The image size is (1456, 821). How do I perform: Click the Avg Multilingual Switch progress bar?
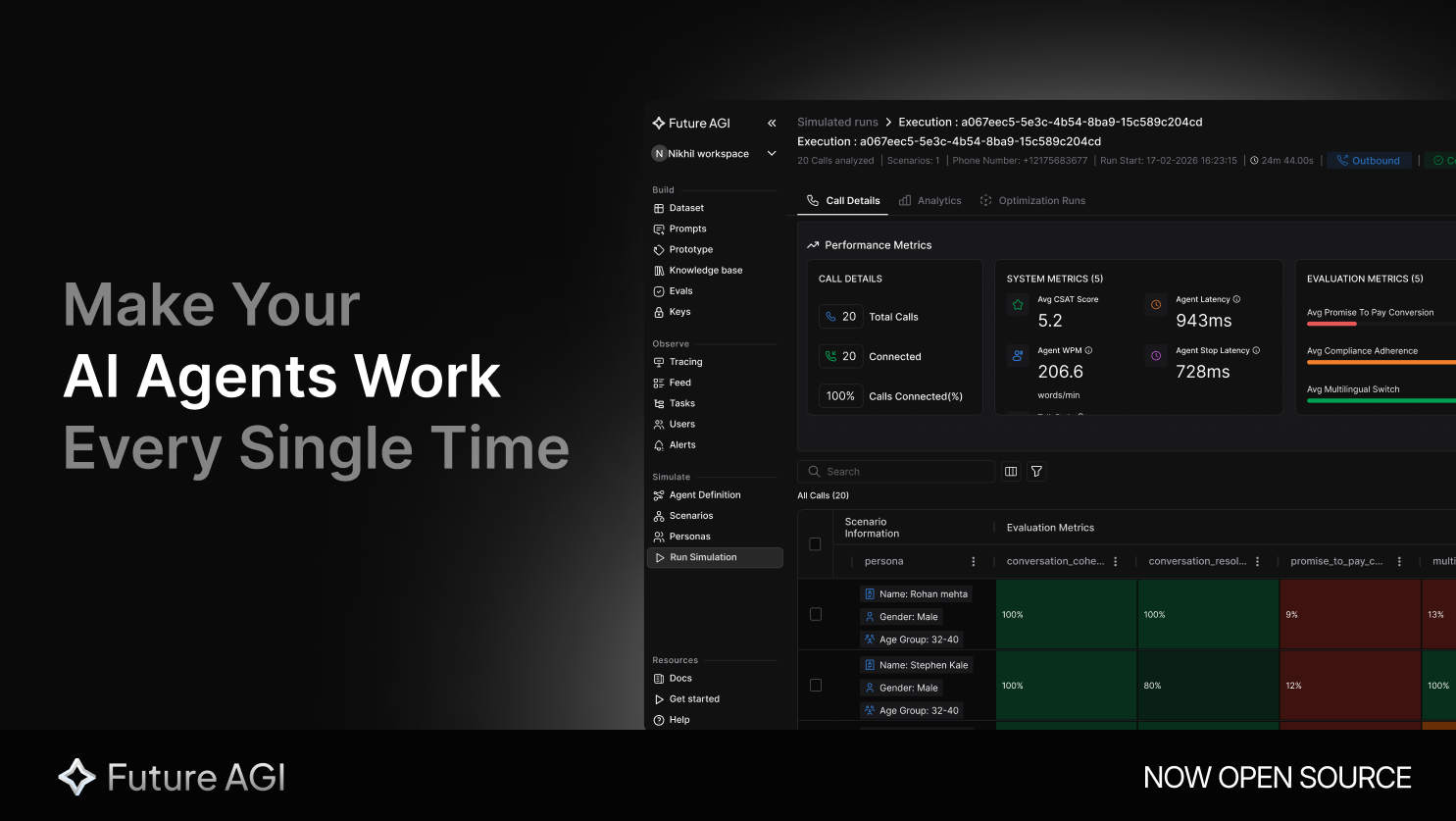coord(1381,400)
